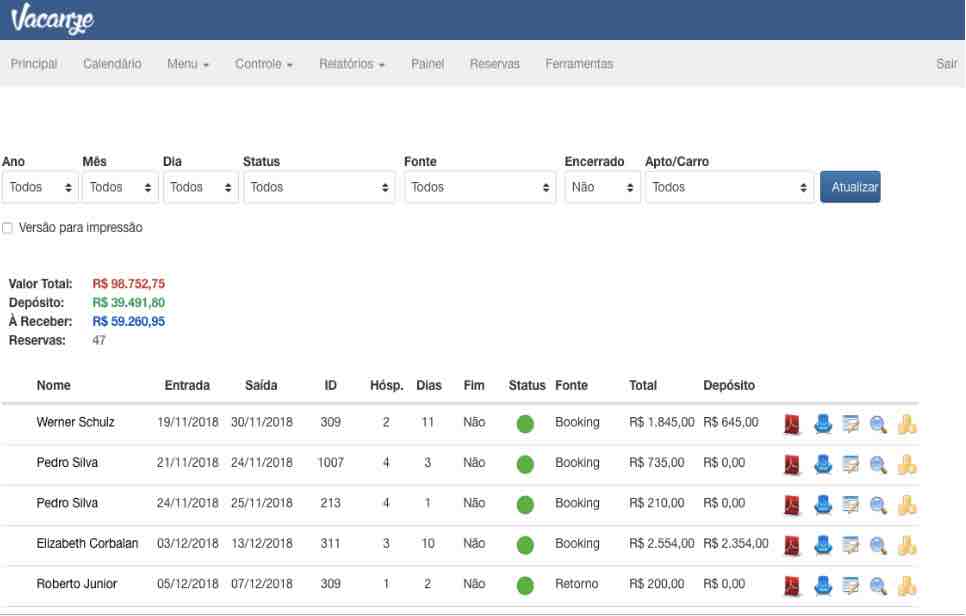This screenshot has width=966, height=616.
Task: Open the Painel page
Action: pyautogui.click(x=428, y=64)
